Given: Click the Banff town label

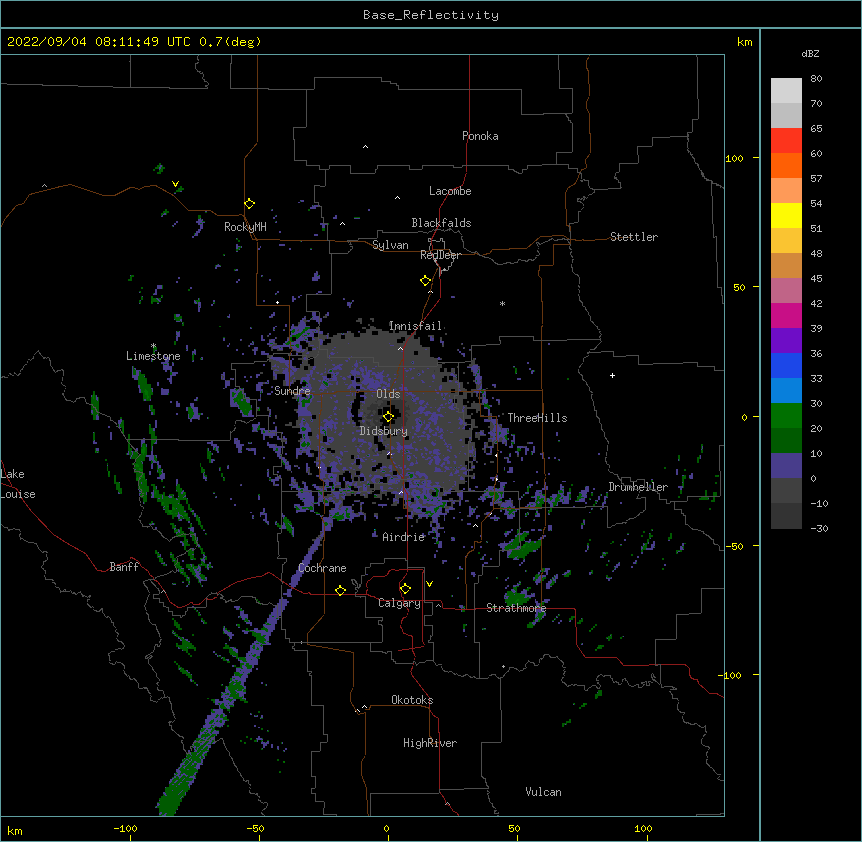Looking at the screenshot, I should (x=124, y=567).
